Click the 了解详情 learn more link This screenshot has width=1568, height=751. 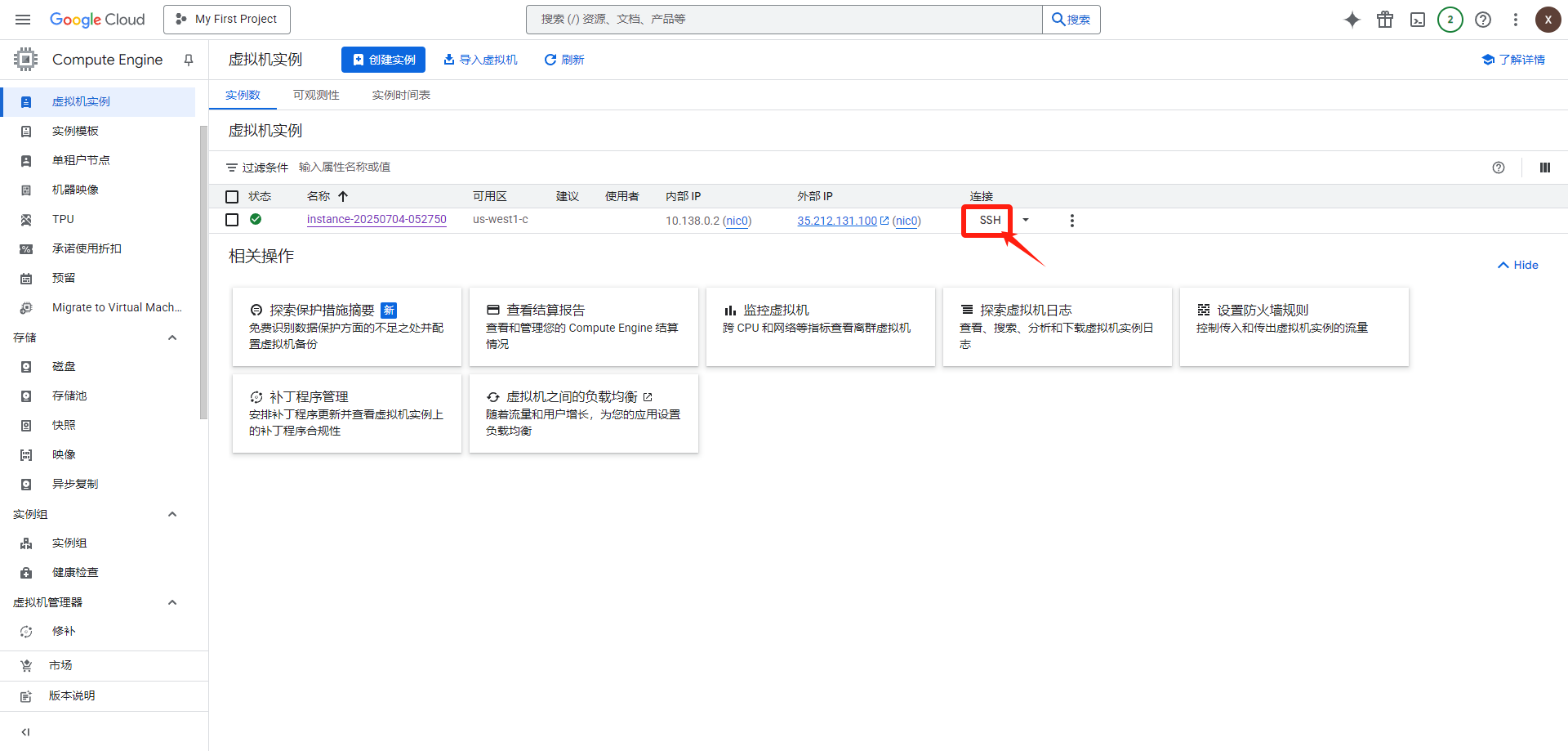tap(1513, 60)
